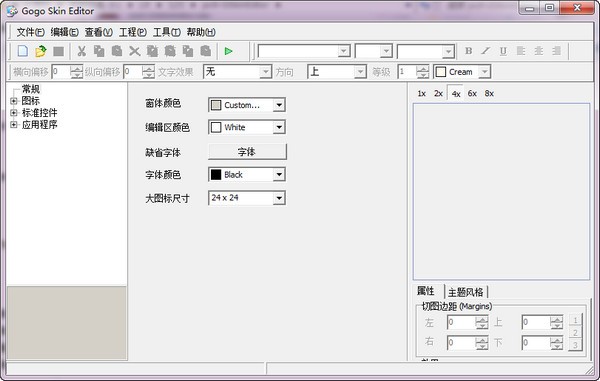Click the Cut scissors icon
The image size is (600, 381).
tap(81, 51)
